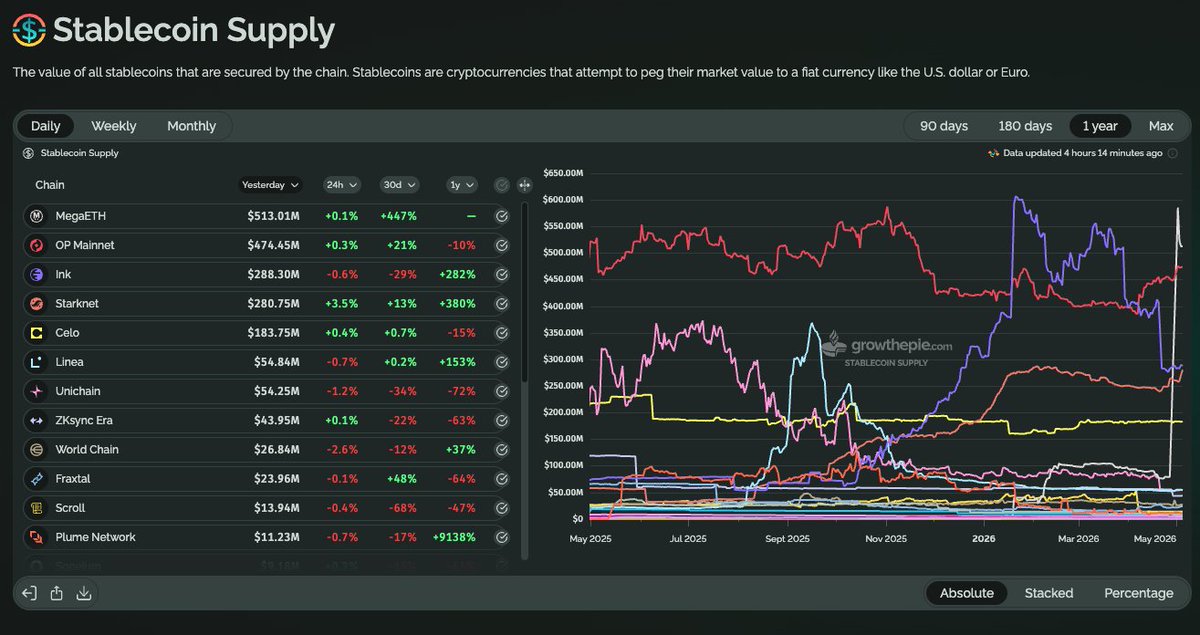Toggle Fraxtal chart visibility checkmark
Screen dimensions: 1200x635
tap(502, 479)
